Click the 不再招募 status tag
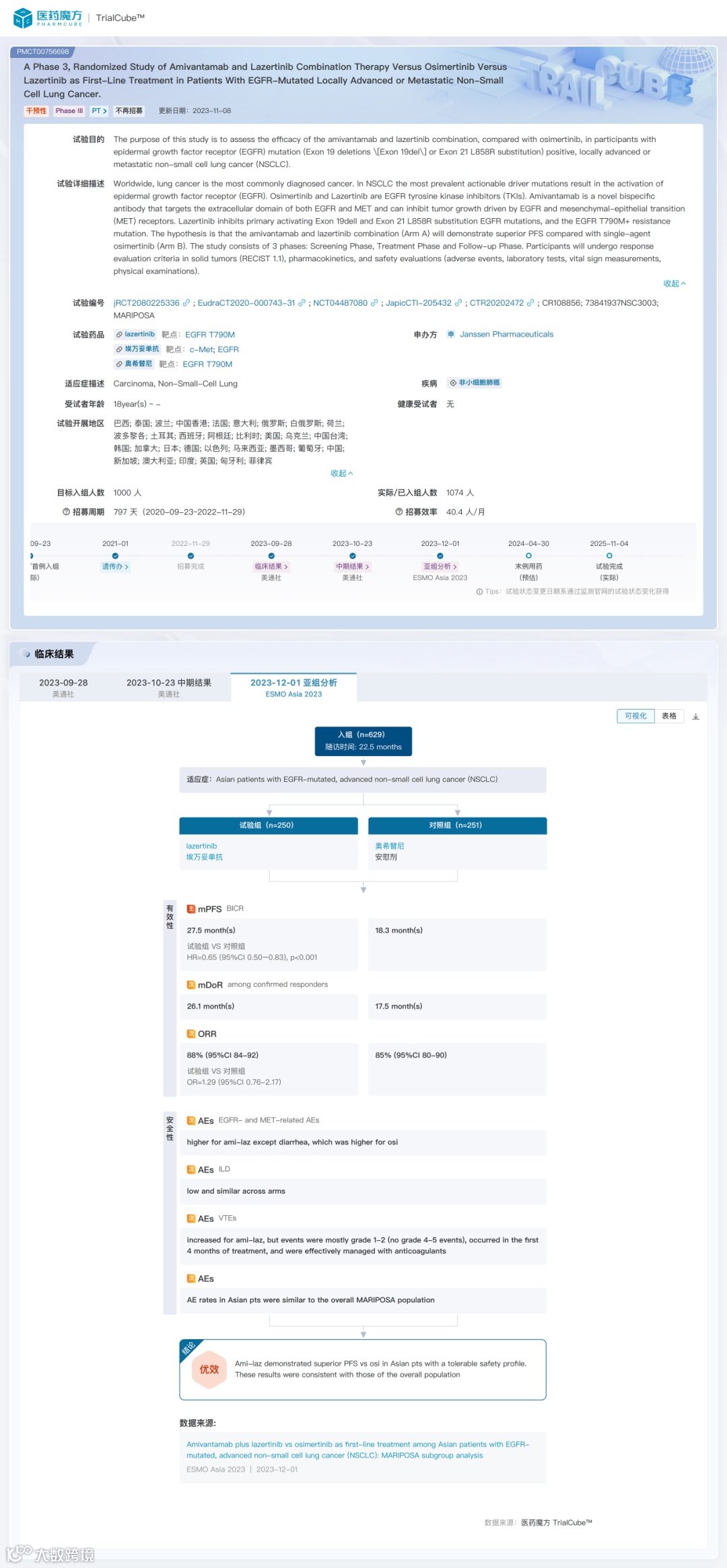 (129, 111)
